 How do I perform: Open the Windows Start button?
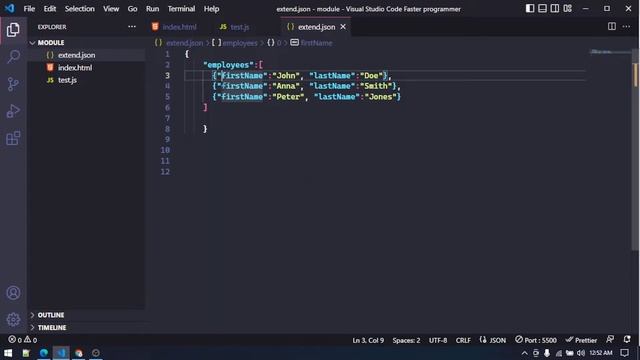point(8,353)
